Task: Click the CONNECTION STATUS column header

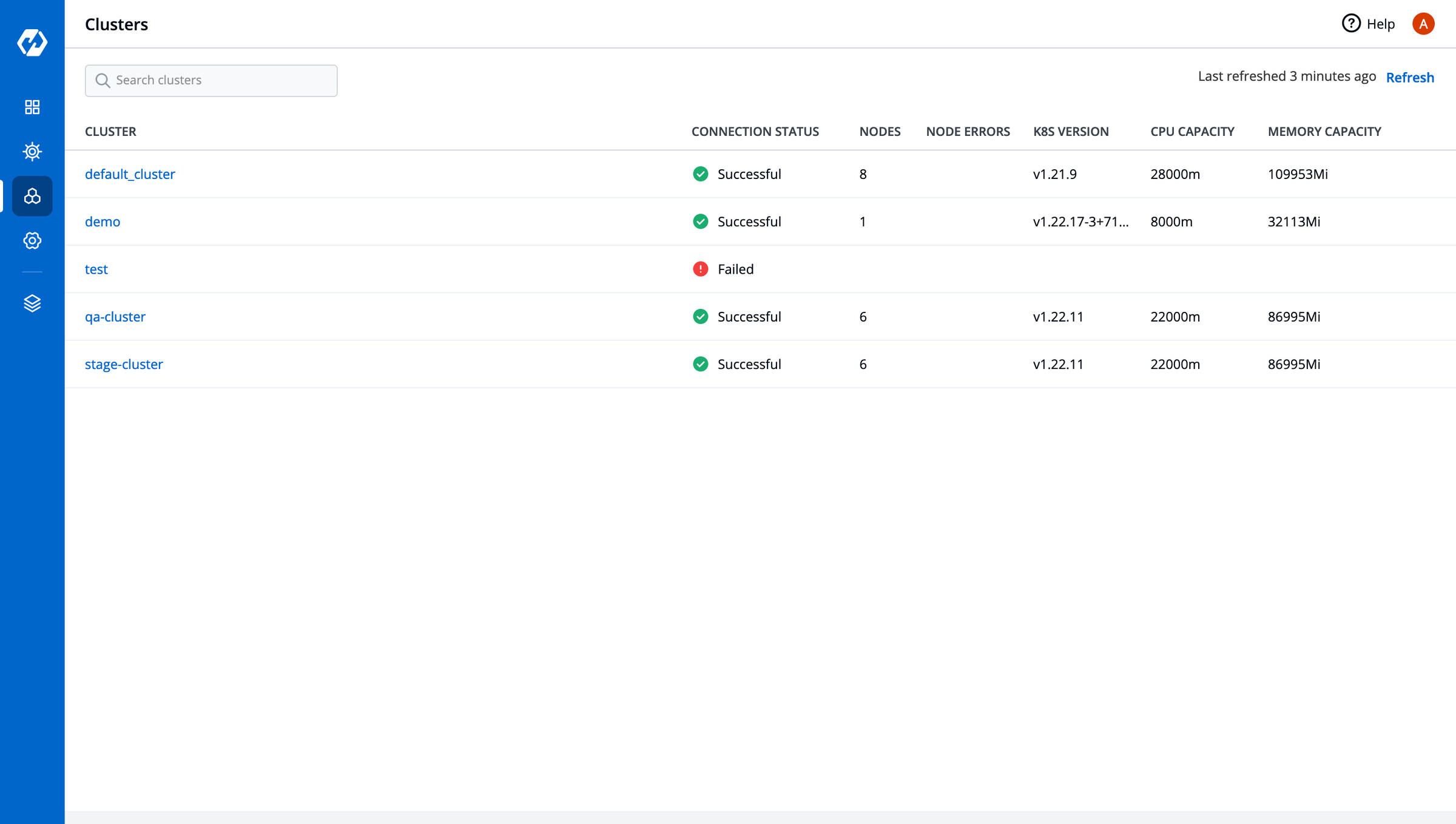Action: (755, 132)
